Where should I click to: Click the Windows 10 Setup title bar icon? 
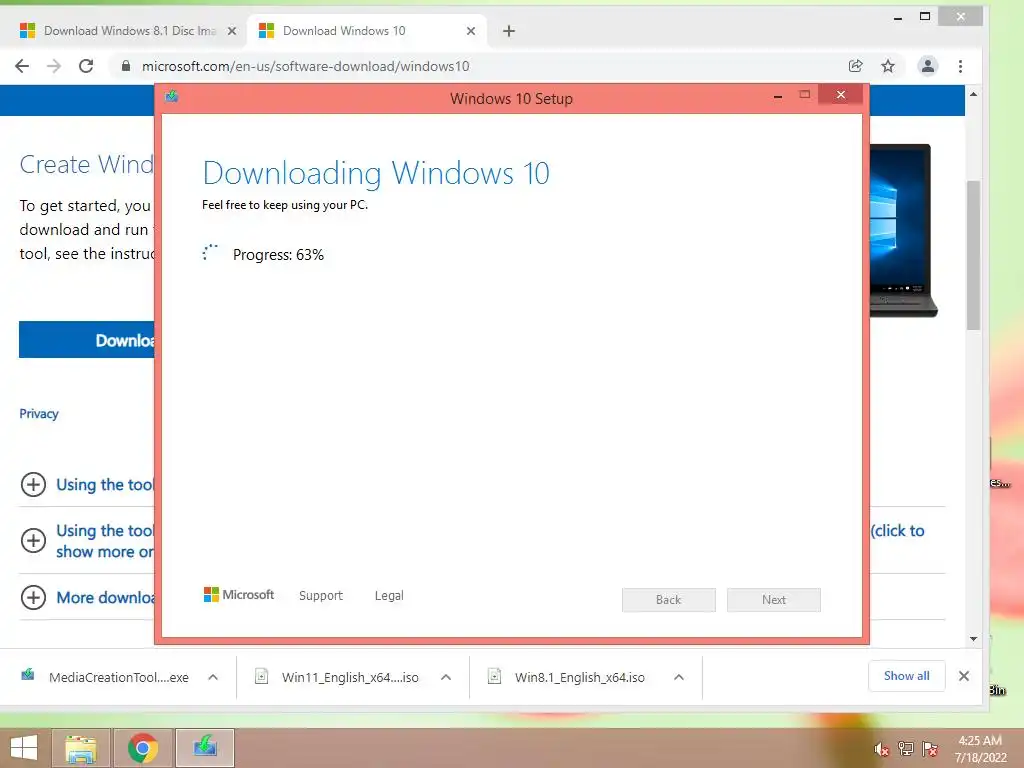coord(172,97)
